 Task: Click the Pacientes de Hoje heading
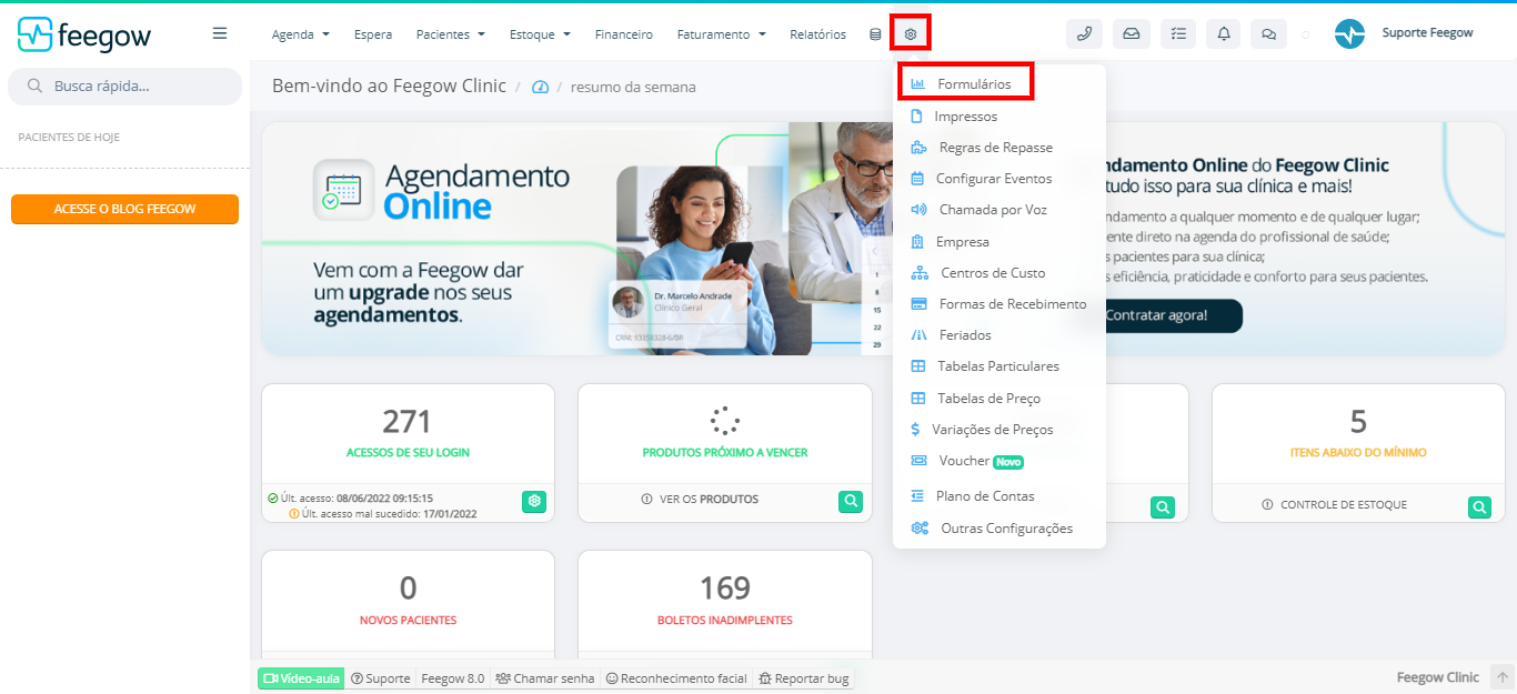coord(69,137)
